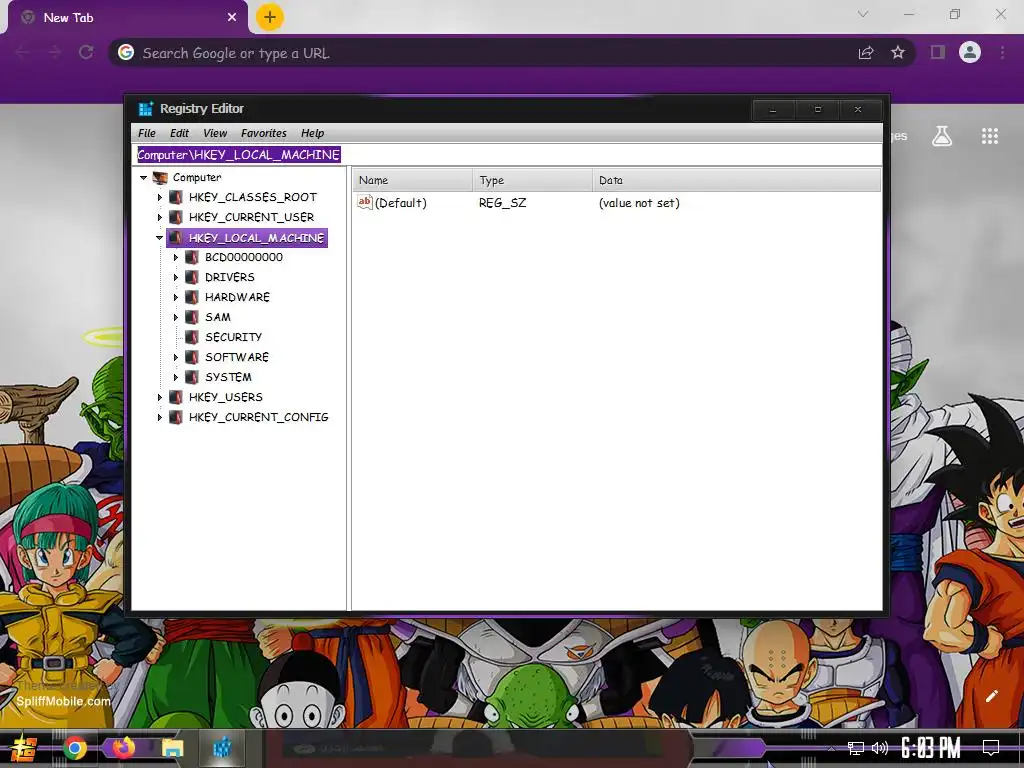1024x768 pixels.
Task: Click the SAM key icon
Action: click(192, 317)
